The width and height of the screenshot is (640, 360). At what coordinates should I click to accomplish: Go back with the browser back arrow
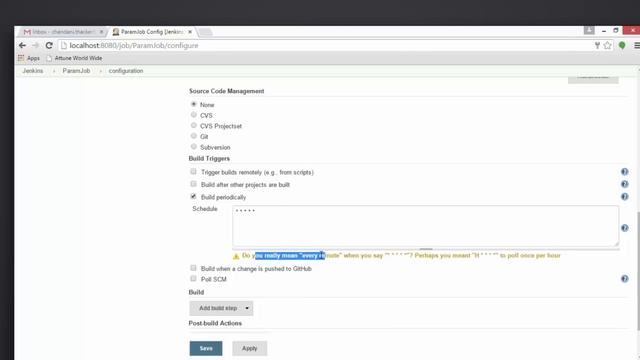[x=22, y=45]
